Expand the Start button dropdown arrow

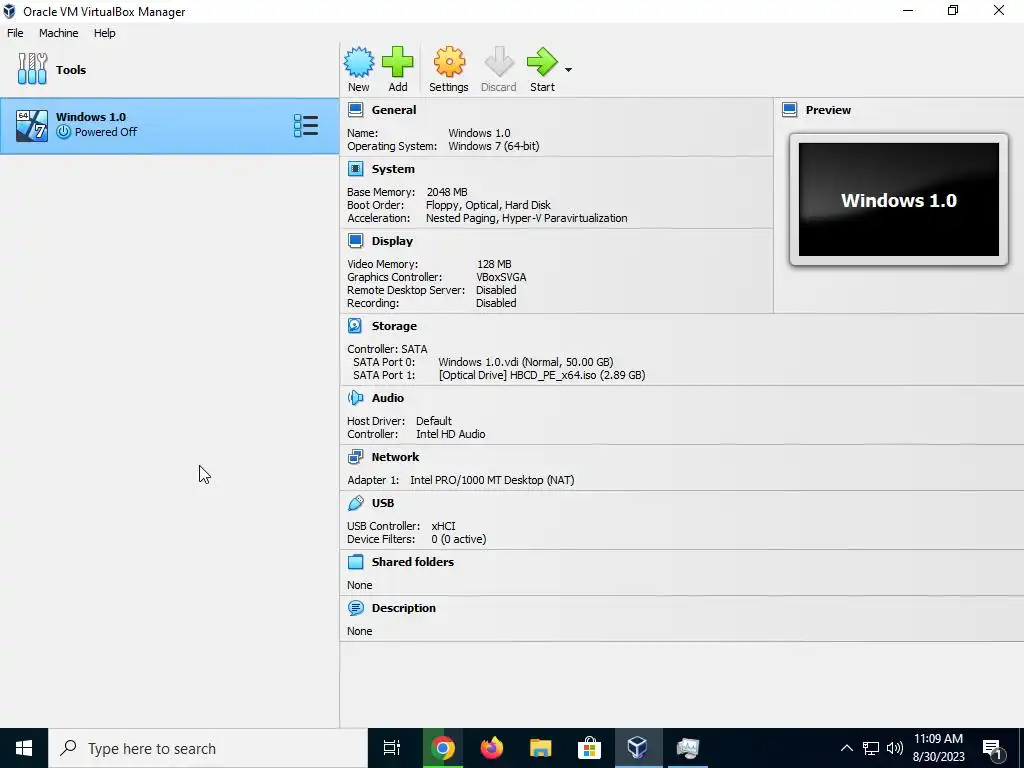pyautogui.click(x=568, y=69)
